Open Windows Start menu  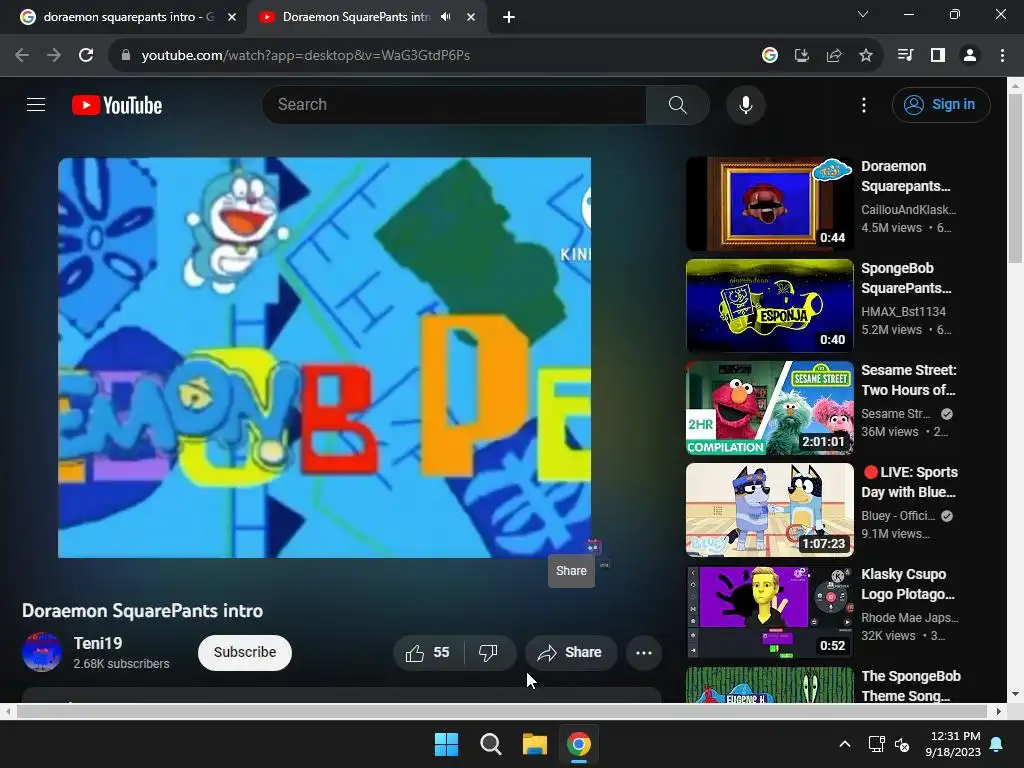[447, 744]
